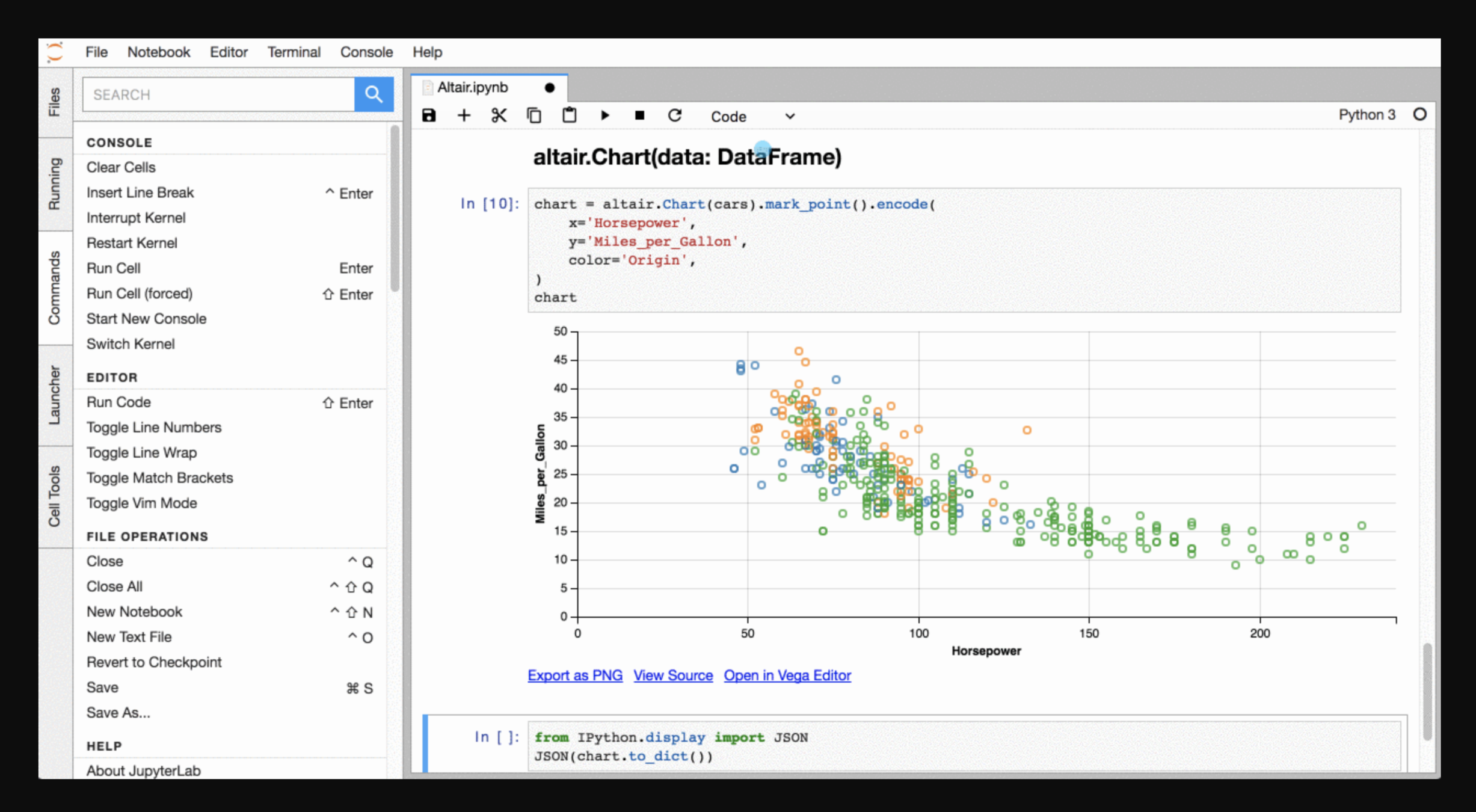Click Open in Vega Editor link
Viewport: 1476px width, 812px height.
tap(787, 675)
